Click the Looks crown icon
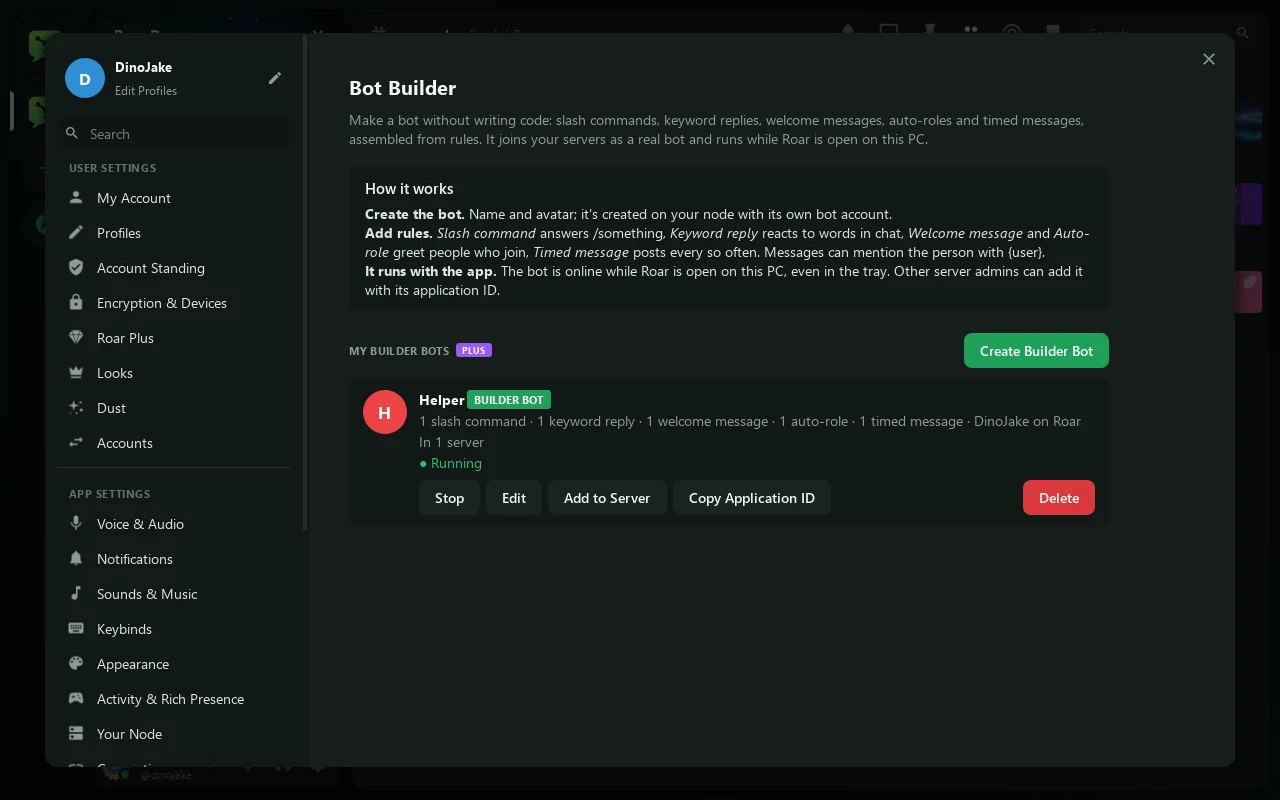The width and height of the screenshot is (1280, 800). (76, 373)
